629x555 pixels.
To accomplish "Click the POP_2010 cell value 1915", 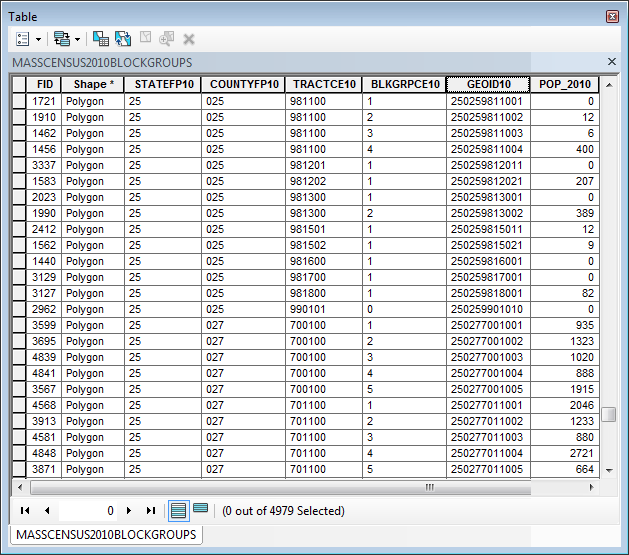I will 565,389.
